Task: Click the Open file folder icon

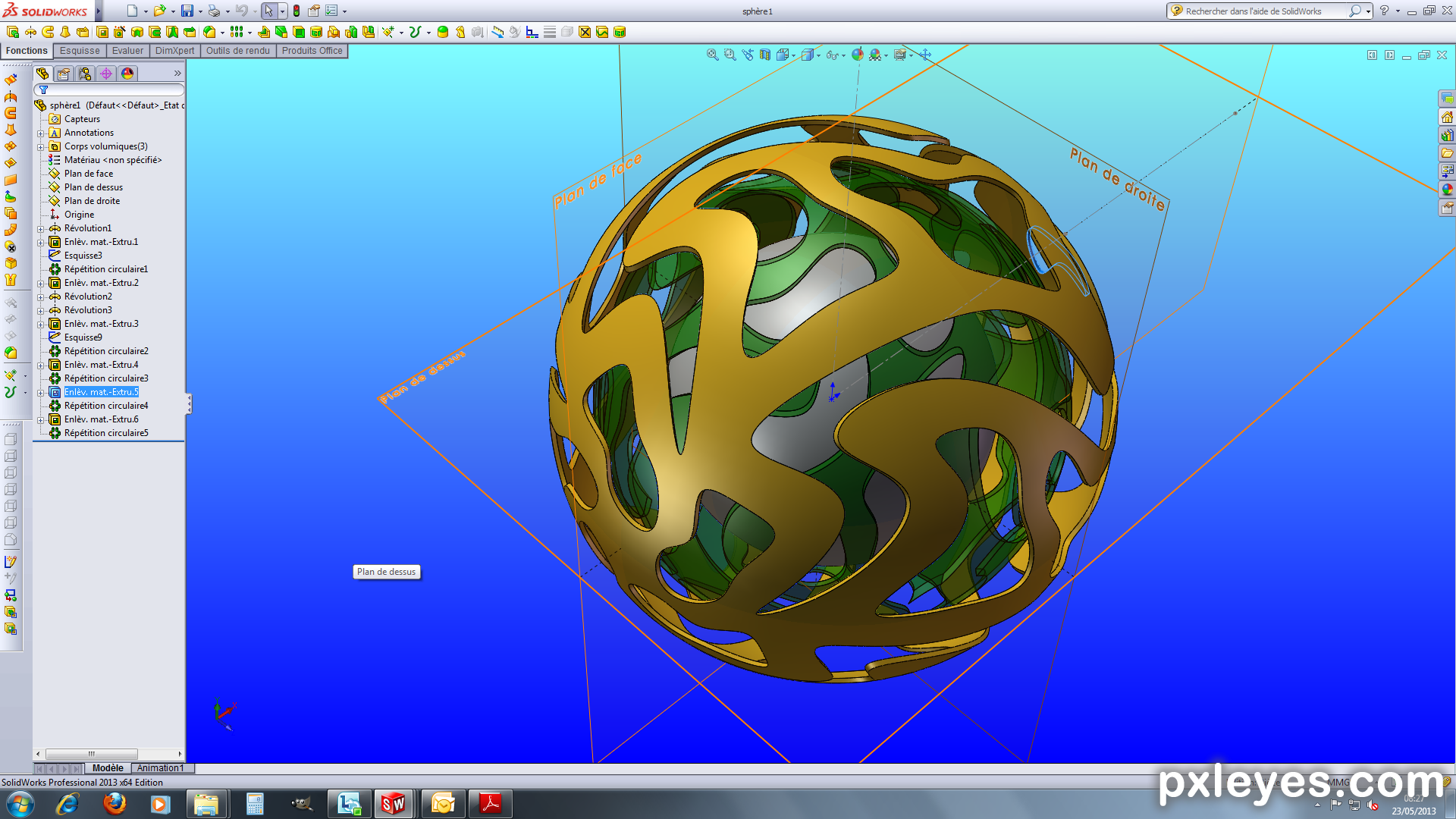Action: click(x=159, y=11)
